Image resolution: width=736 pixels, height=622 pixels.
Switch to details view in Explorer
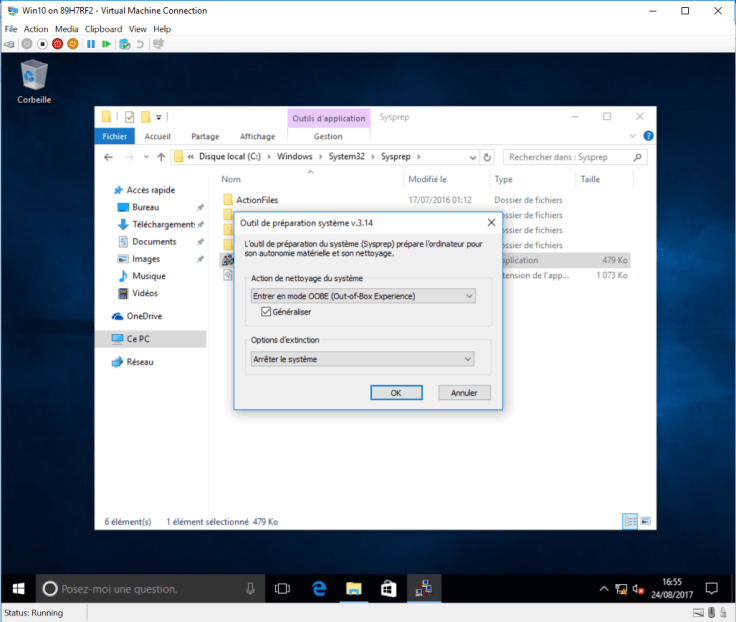point(630,521)
